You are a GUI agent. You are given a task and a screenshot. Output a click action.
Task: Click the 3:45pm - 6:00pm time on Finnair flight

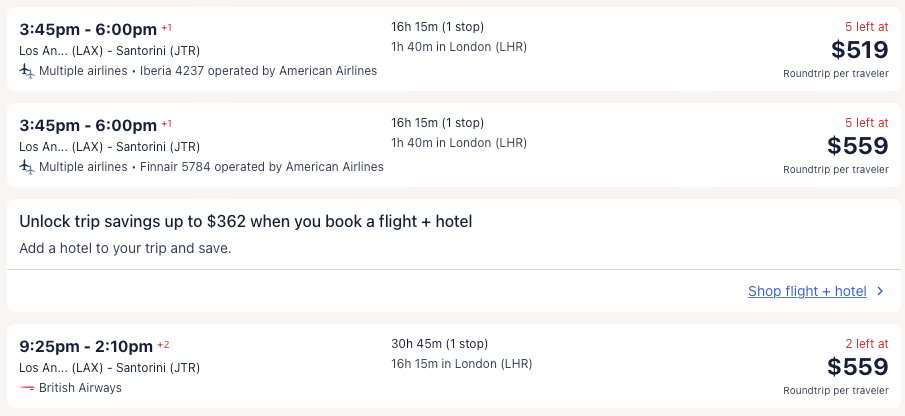pos(88,125)
